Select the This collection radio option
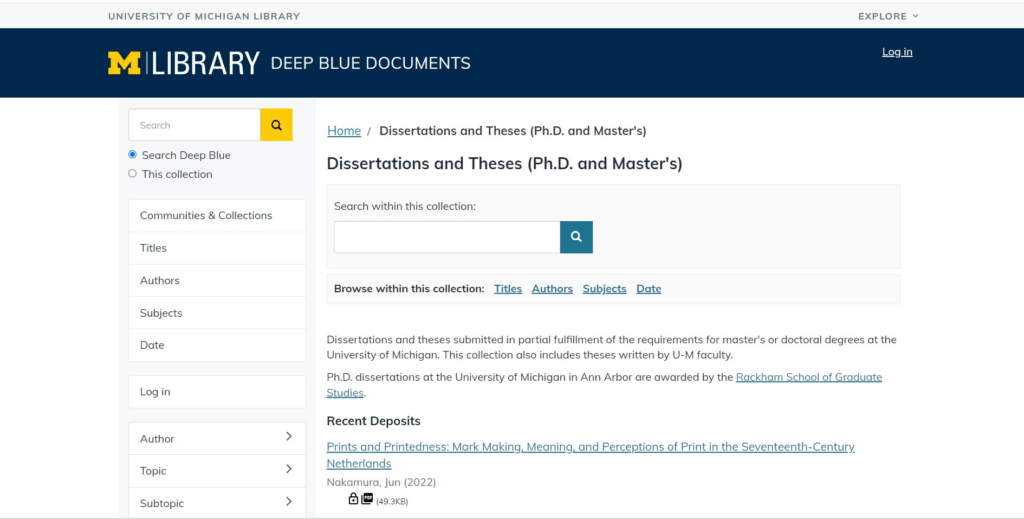This screenshot has height=519, width=1024. coord(133,174)
